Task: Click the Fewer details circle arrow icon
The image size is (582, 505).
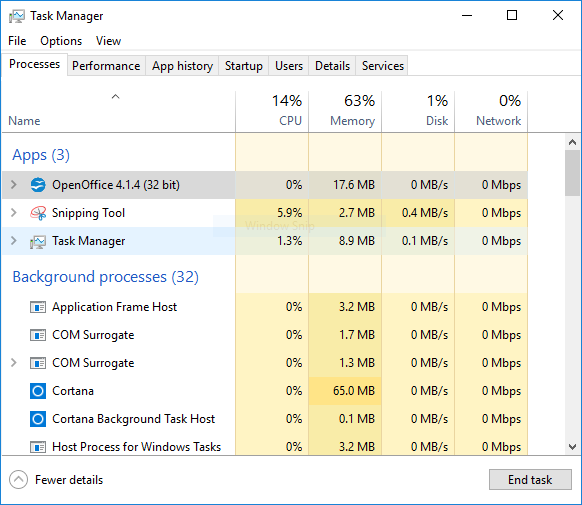Action: pos(19,480)
